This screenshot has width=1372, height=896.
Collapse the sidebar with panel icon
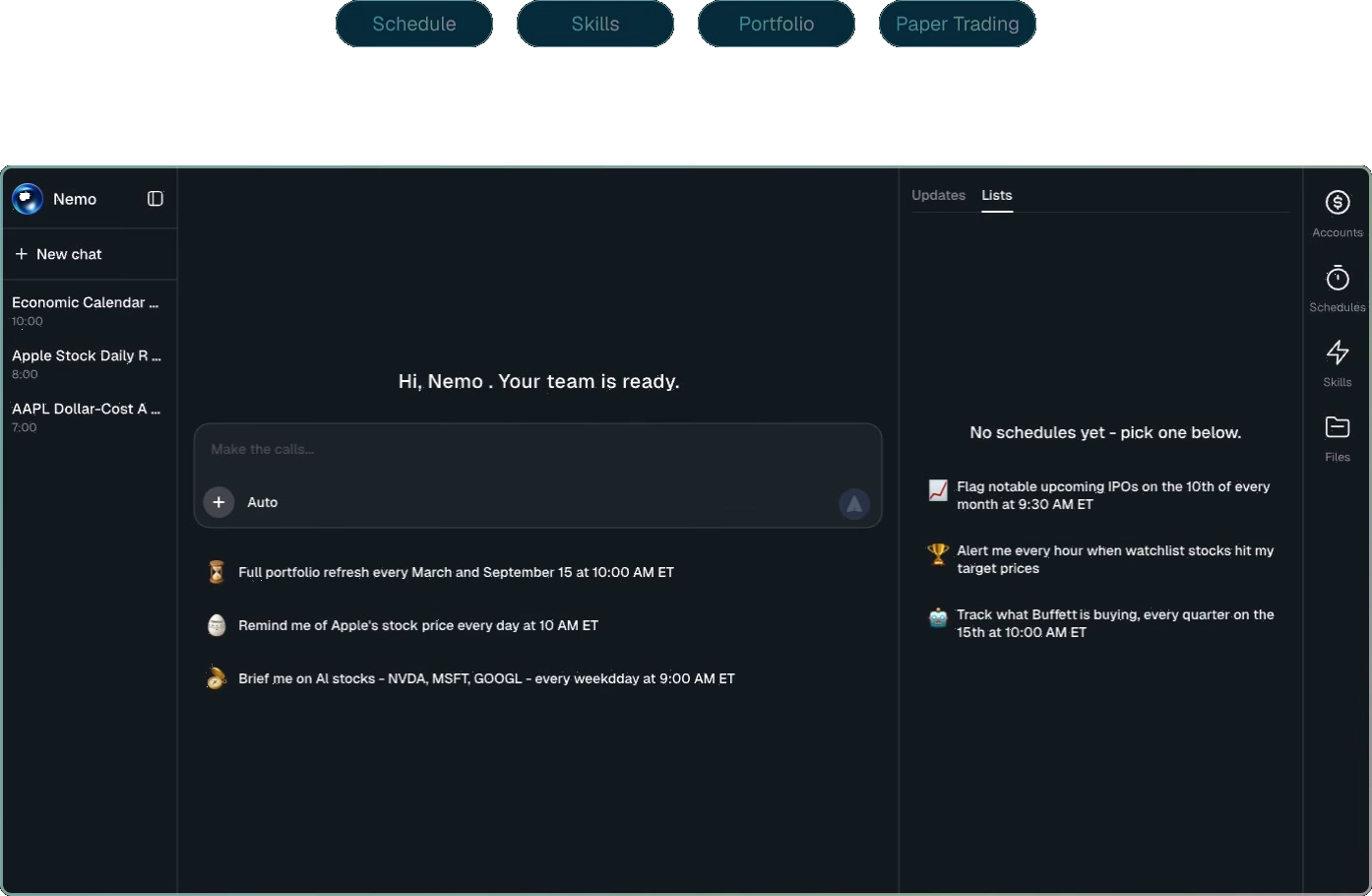point(156,199)
